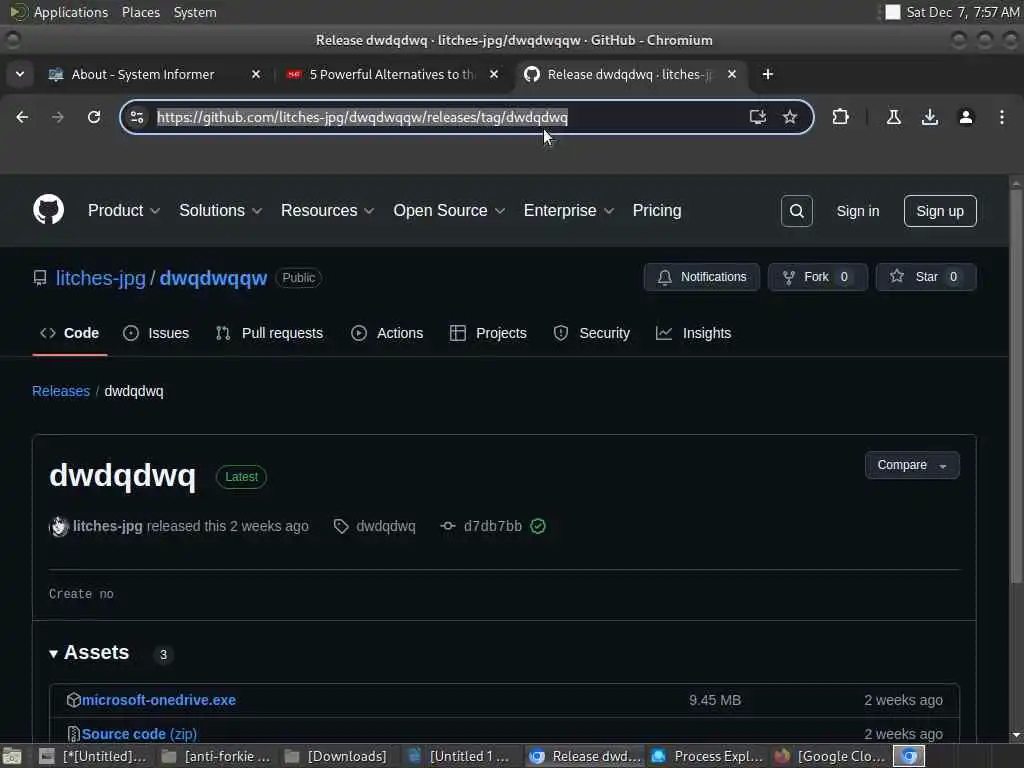Click the Pricing link
Viewport: 1024px width, 768px height.
coord(657,210)
